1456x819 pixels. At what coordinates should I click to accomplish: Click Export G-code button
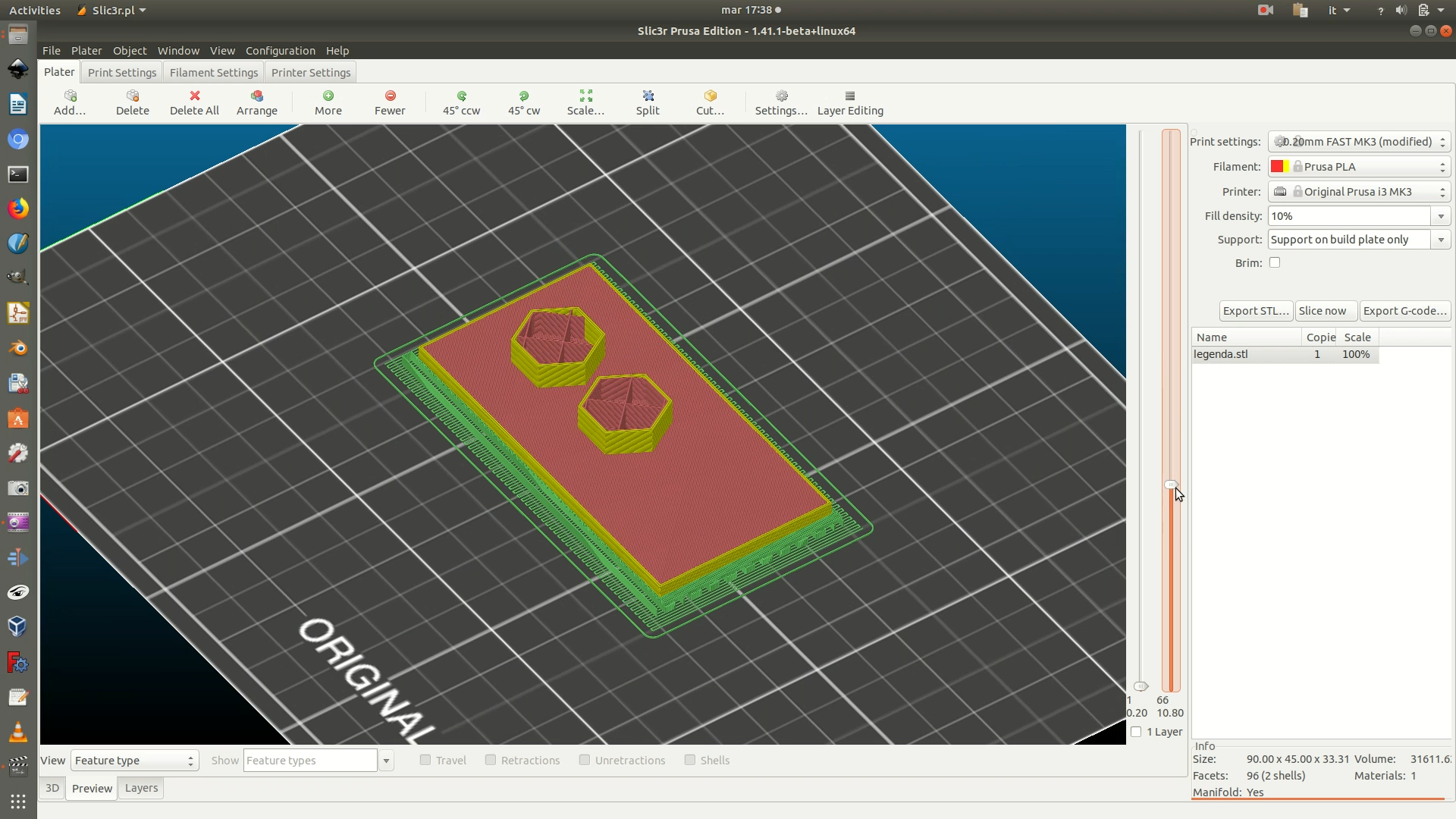(1404, 311)
